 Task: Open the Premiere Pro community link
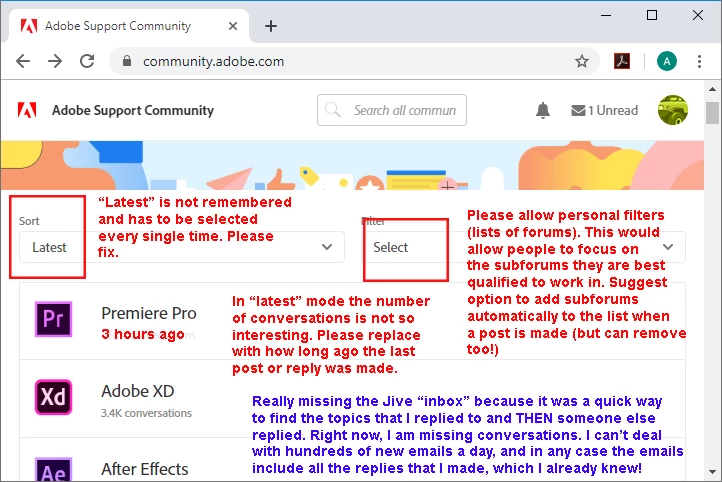point(149,313)
